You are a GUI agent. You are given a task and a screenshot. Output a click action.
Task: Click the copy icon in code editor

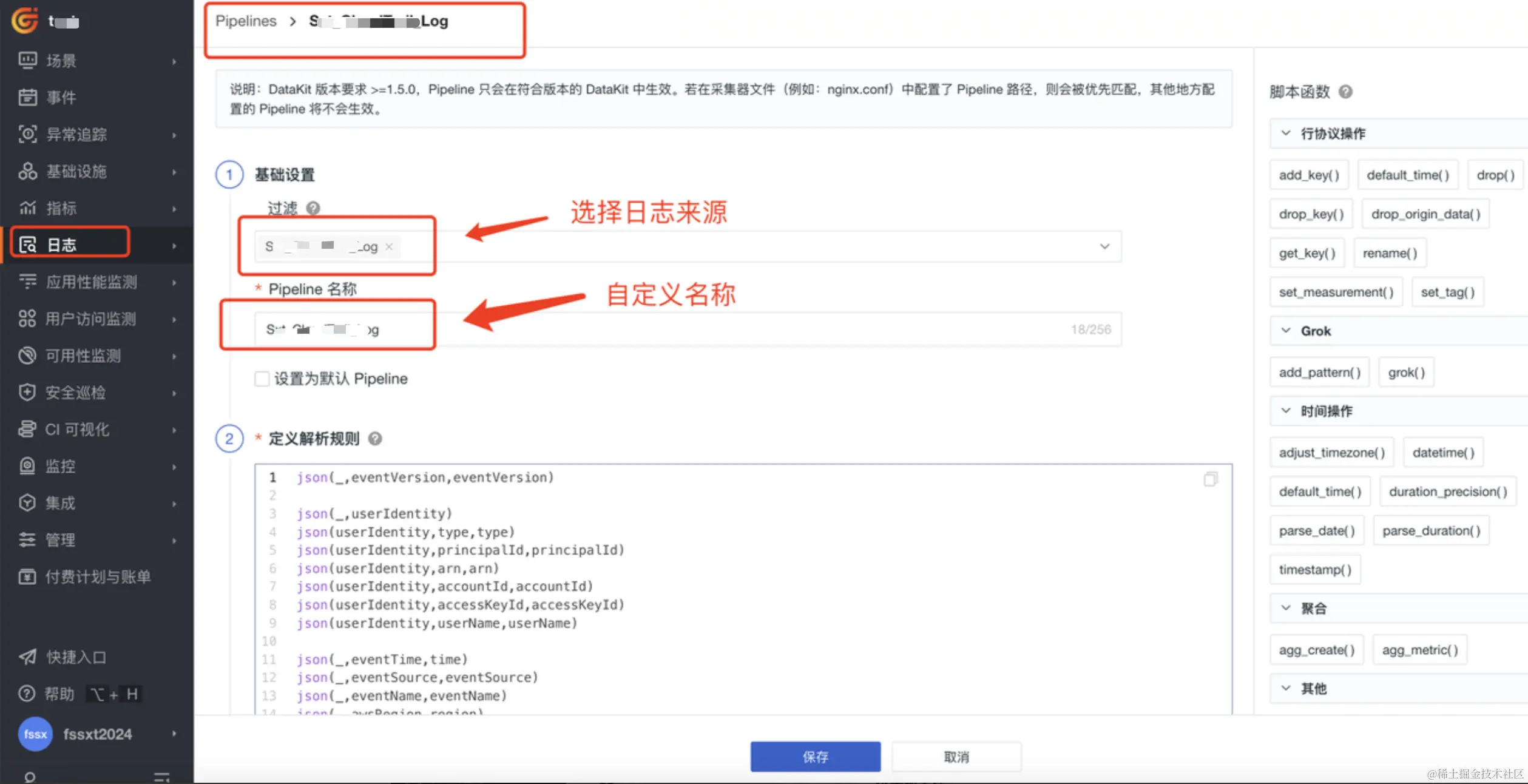(1210, 479)
